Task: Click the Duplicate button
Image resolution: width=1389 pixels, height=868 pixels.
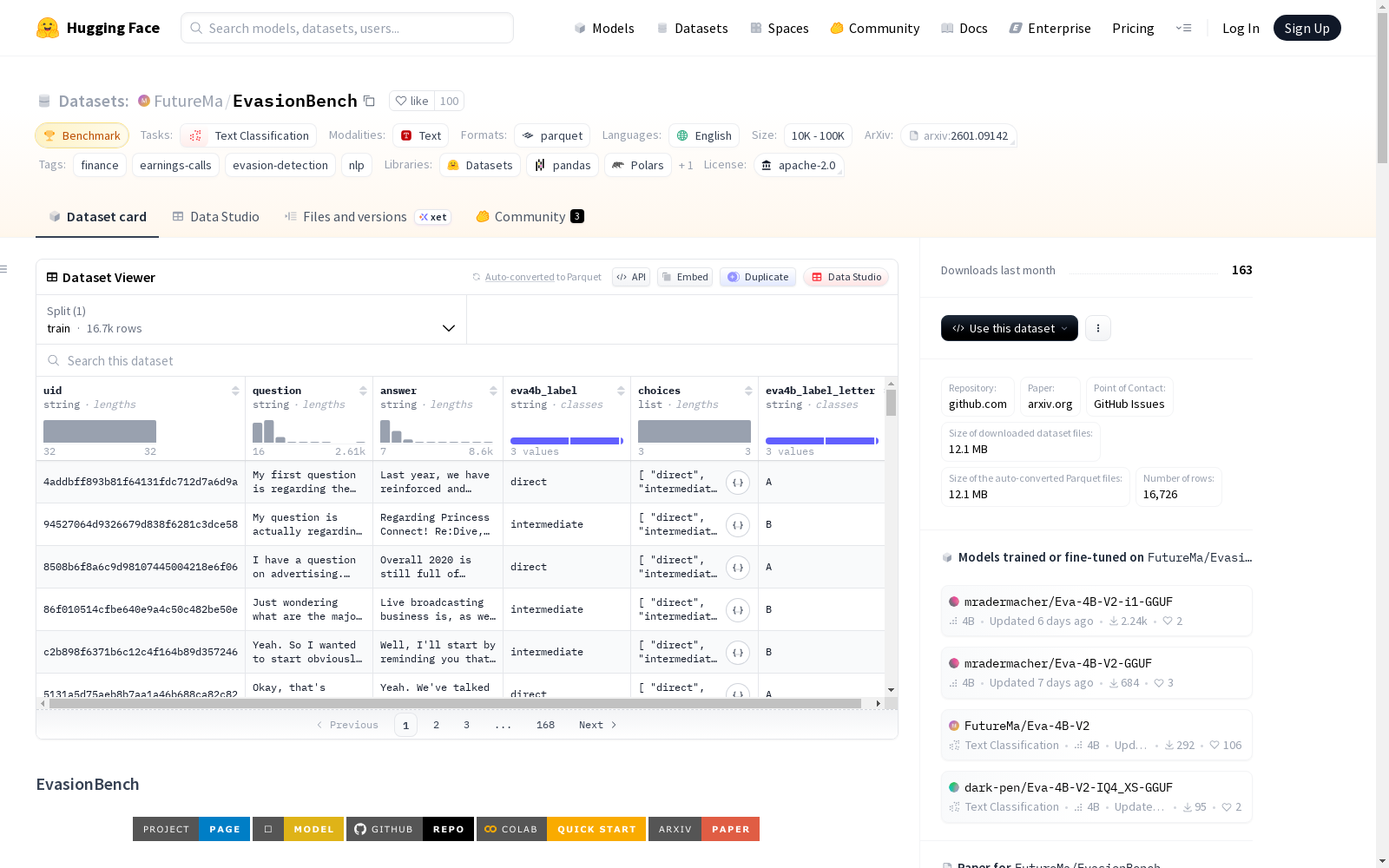Action: click(758, 277)
